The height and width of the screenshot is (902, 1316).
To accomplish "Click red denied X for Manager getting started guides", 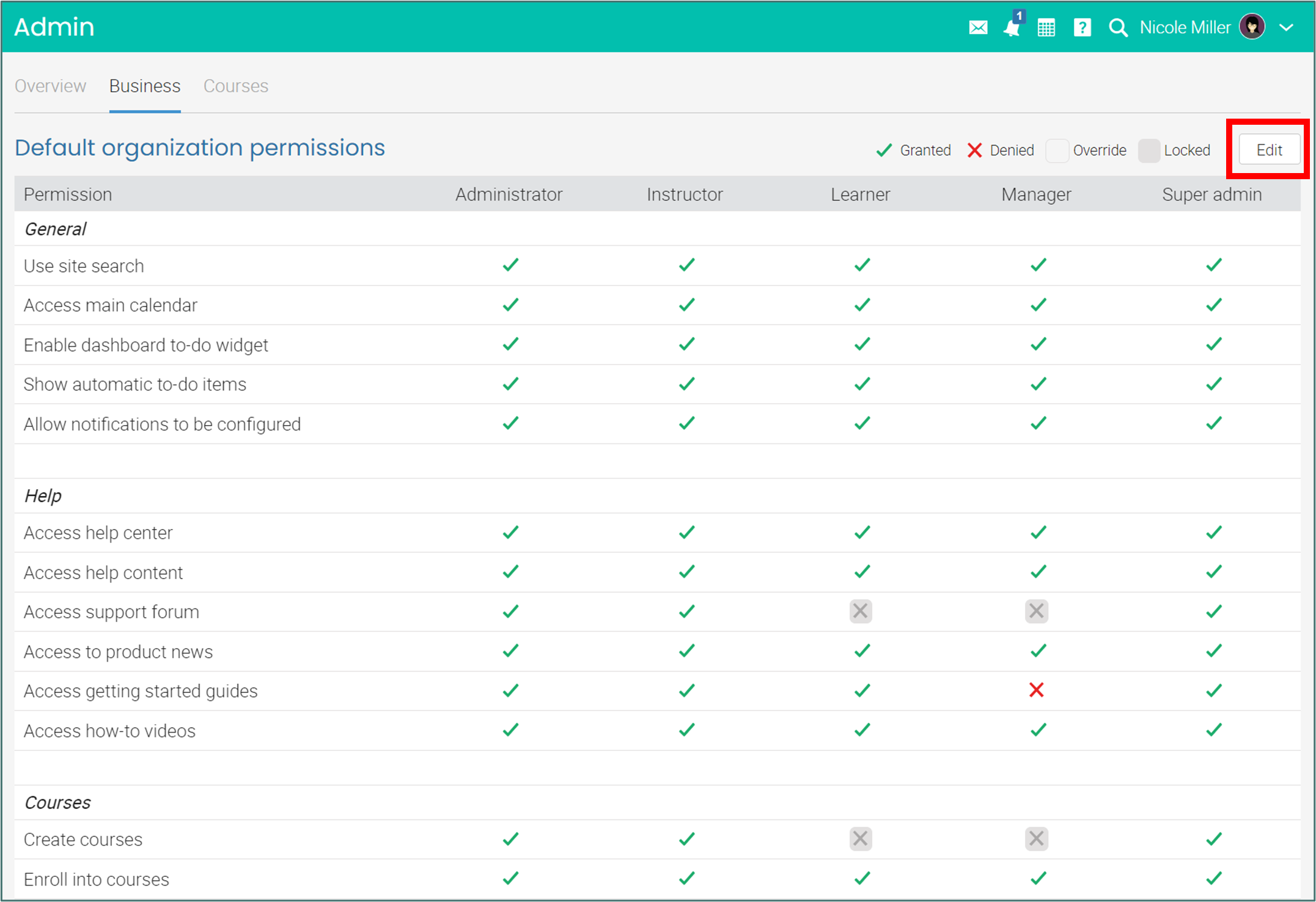I will pos(1036,690).
